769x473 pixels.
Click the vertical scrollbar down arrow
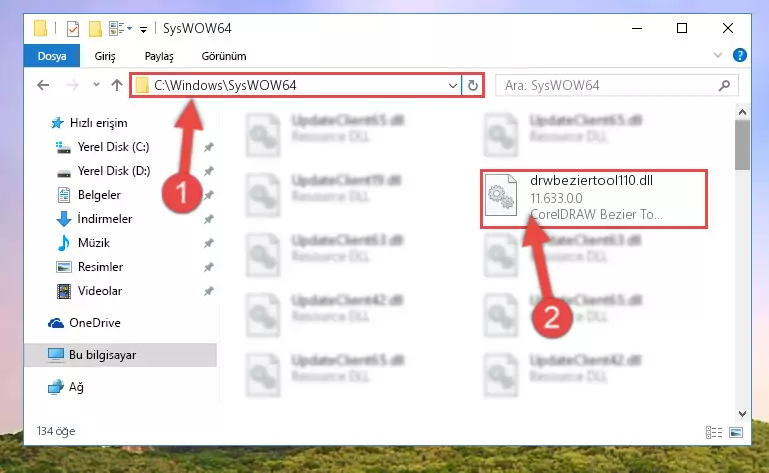tap(742, 414)
